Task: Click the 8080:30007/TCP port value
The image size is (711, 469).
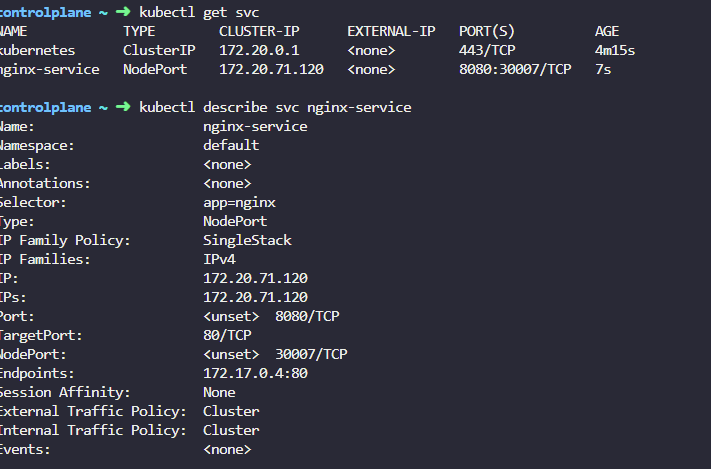Action: 515,69
